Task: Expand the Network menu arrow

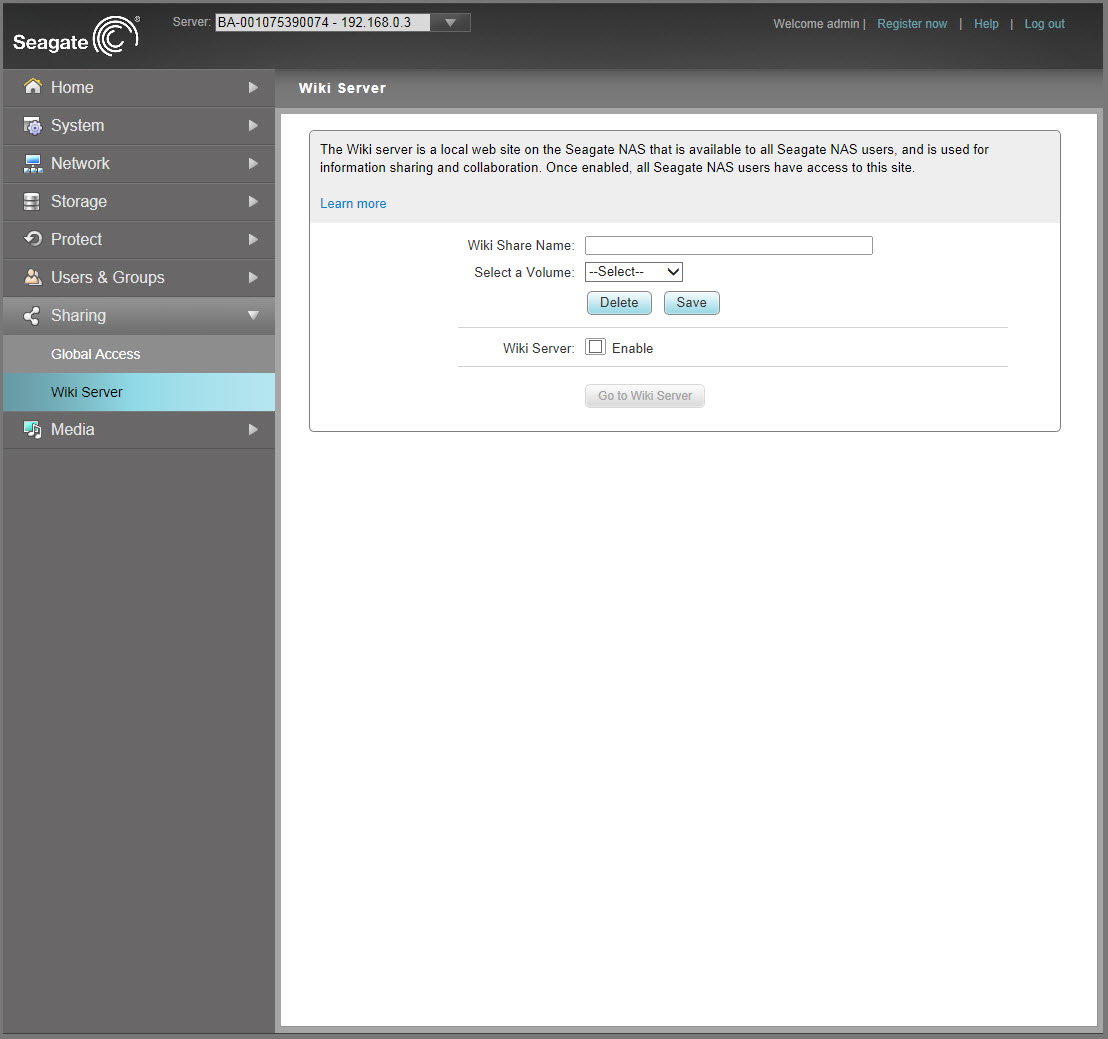Action: (x=253, y=163)
